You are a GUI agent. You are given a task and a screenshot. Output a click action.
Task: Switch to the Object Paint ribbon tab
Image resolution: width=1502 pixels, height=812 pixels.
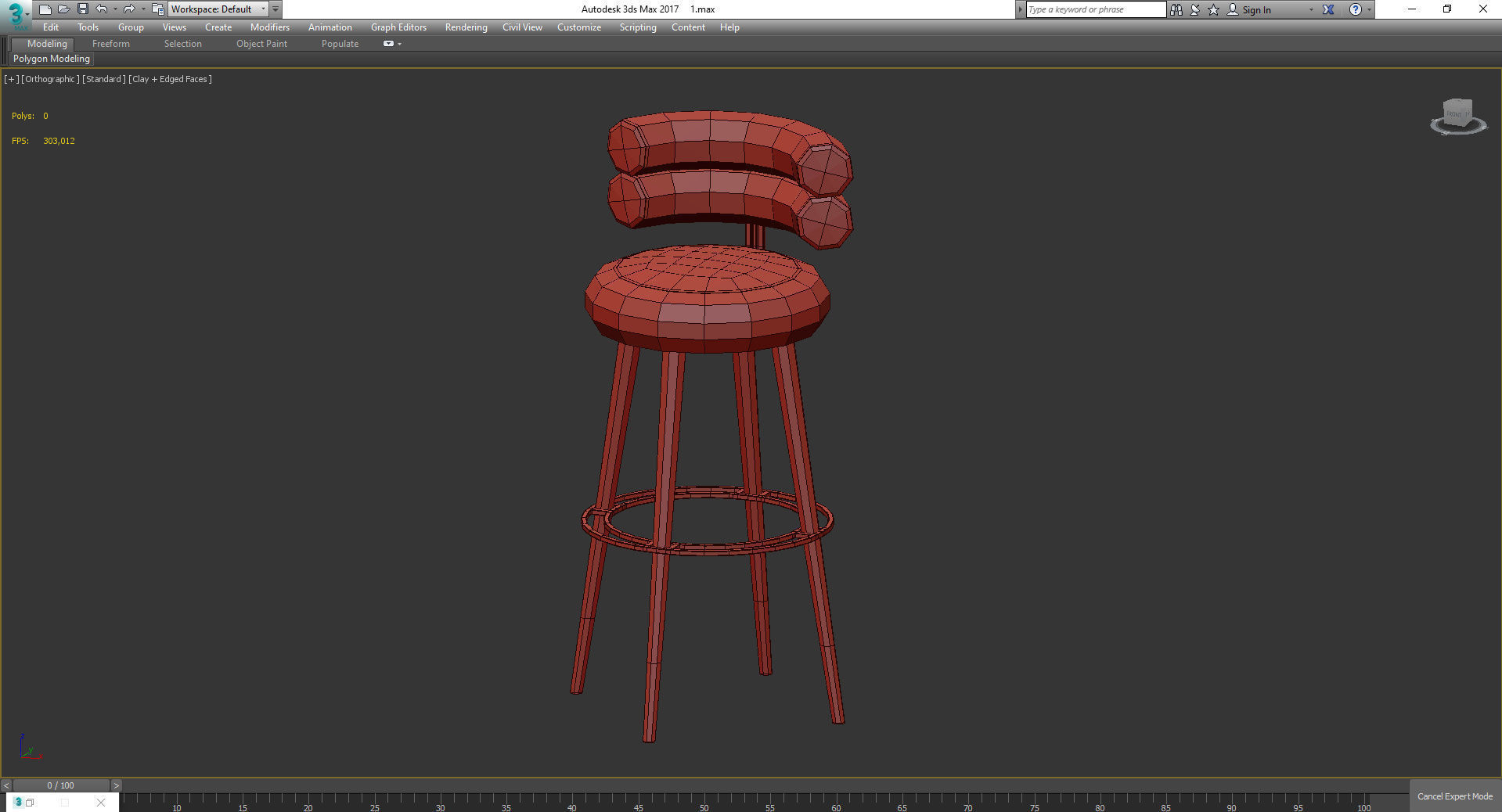pyautogui.click(x=261, y=44)
